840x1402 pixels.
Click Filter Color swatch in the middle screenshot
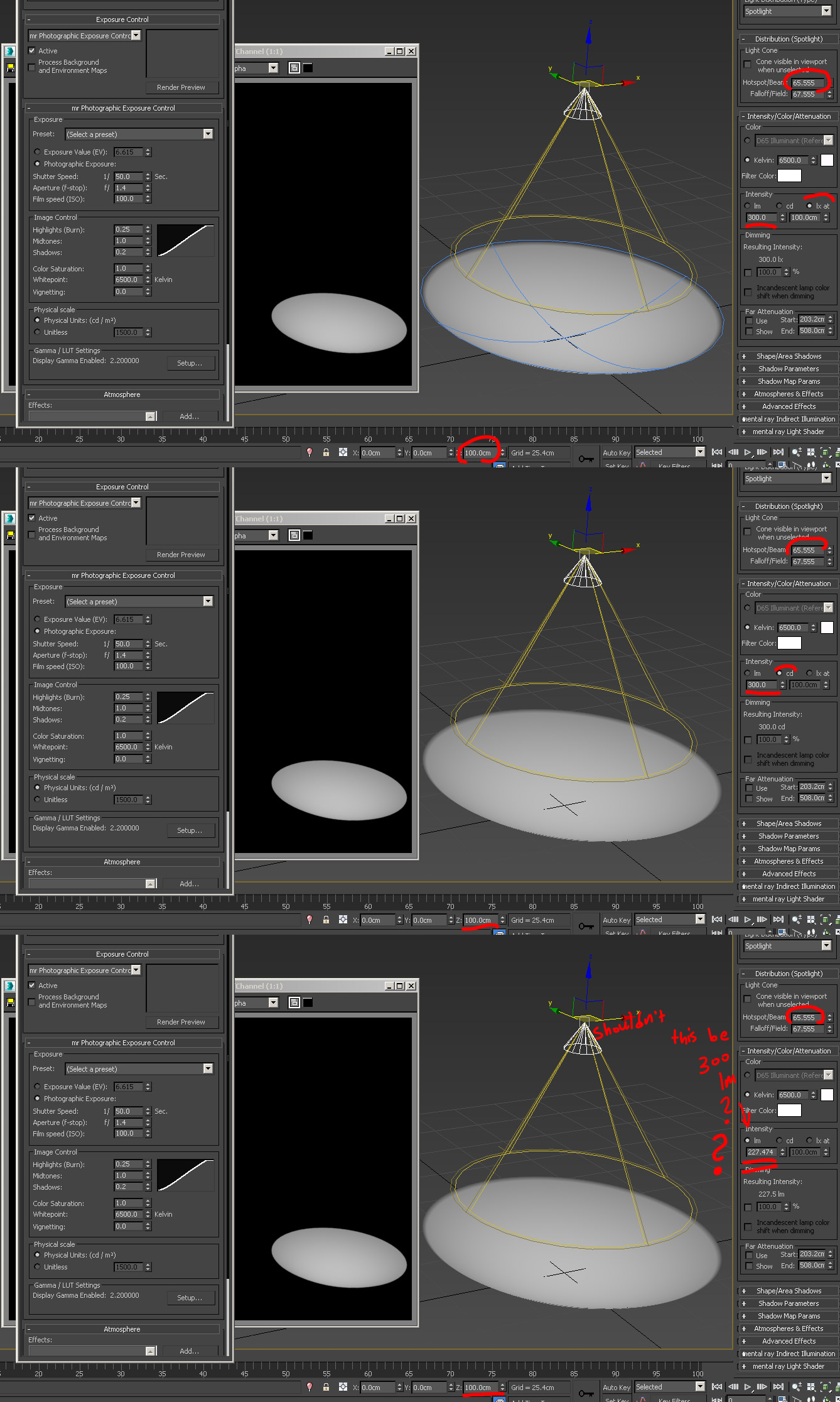tap(789, 643)
